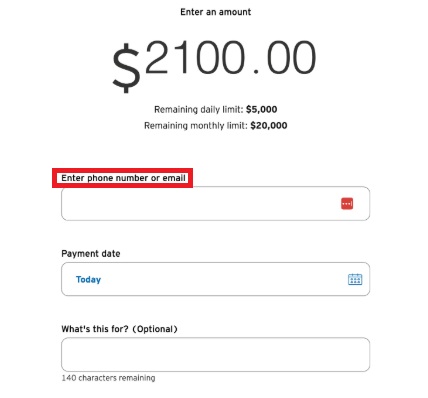Viewport: 428px width, 398px height.
Task: Click the dollar sign before the amount
Action: click(126, 68)
